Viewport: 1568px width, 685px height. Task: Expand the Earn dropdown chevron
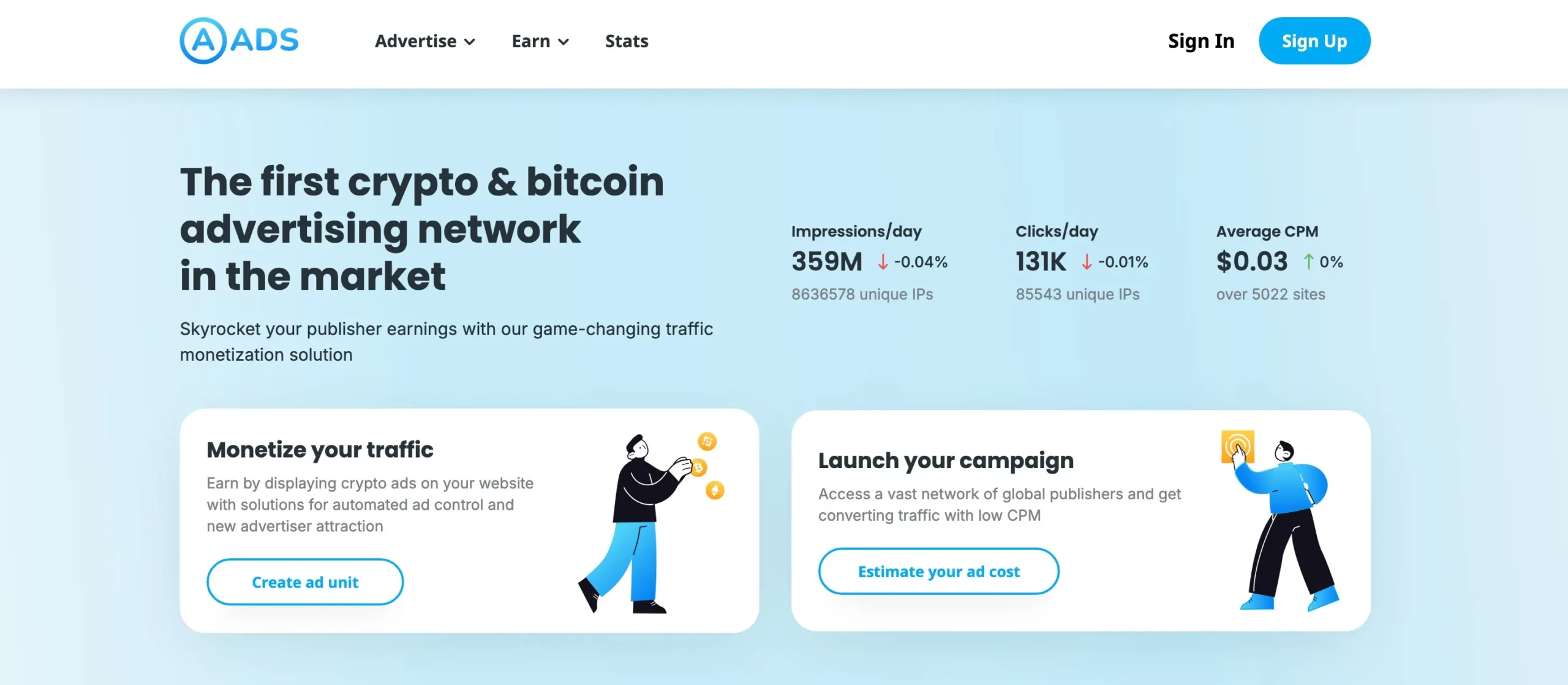tap(563, 42)
